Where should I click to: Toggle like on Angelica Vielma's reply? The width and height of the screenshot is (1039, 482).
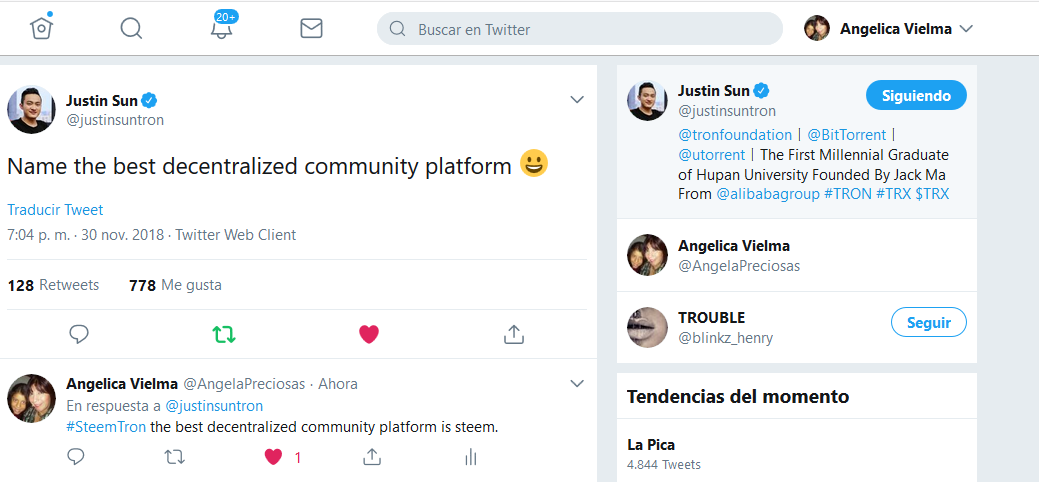click(x=274, y=457)
